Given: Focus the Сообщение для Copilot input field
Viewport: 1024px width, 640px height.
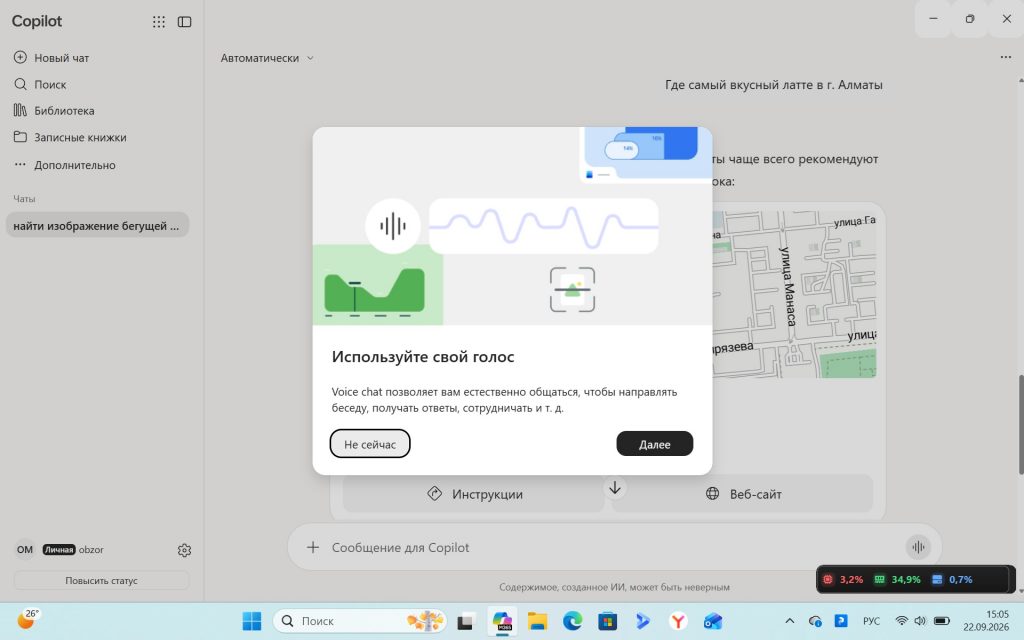Looking at the screenshot, I should 614,547.
